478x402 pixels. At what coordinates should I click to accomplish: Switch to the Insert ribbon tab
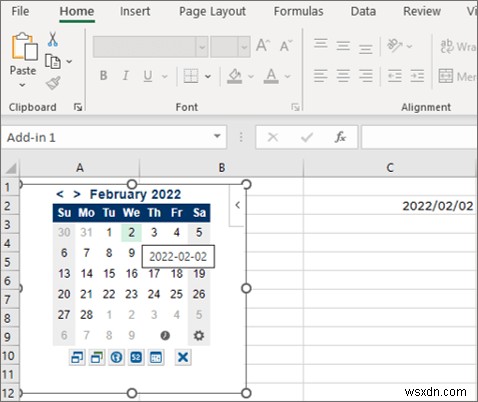pyautogui.click(x=135, y=11)
